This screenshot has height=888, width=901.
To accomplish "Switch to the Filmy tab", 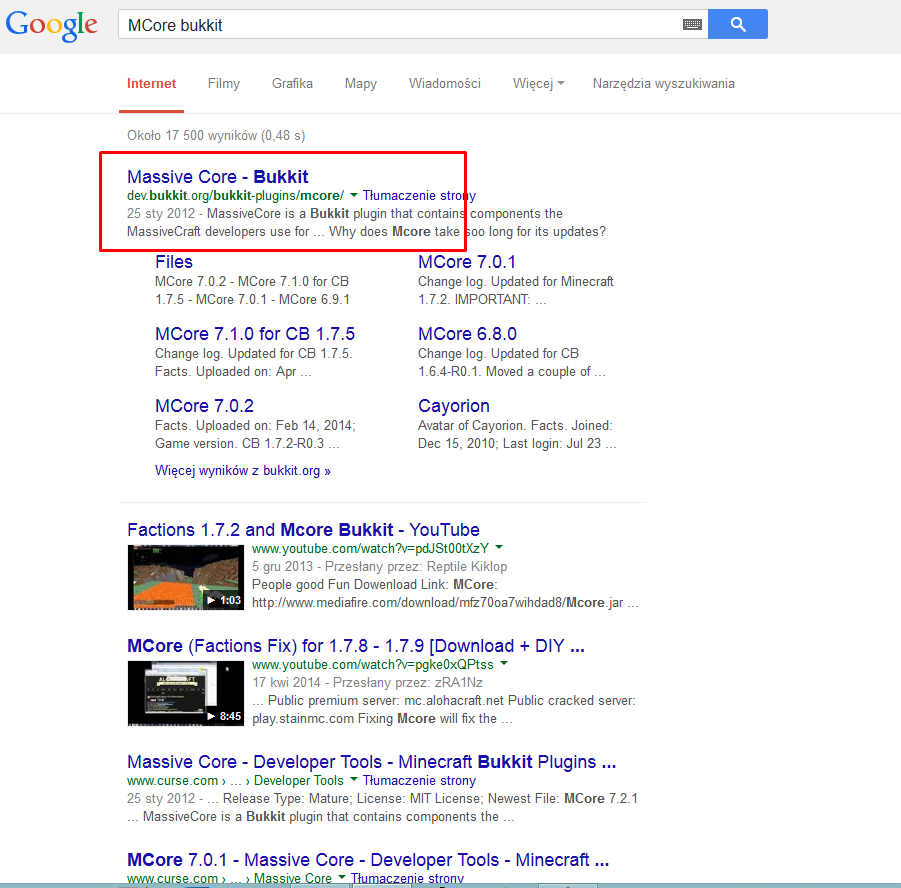I will (x=224, y=84).
